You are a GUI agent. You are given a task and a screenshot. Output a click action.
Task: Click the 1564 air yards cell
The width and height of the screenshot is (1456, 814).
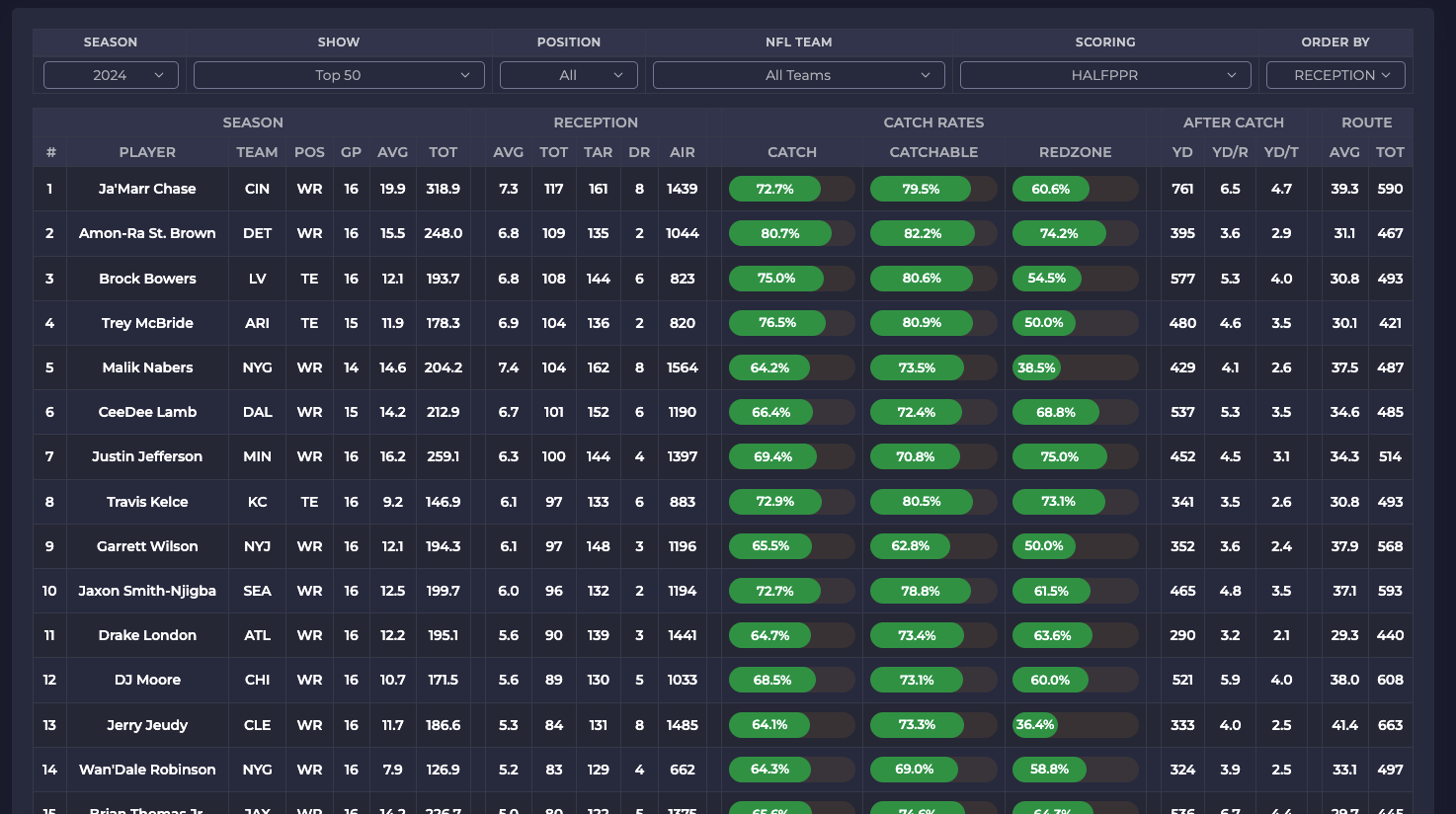click(682, 367)
